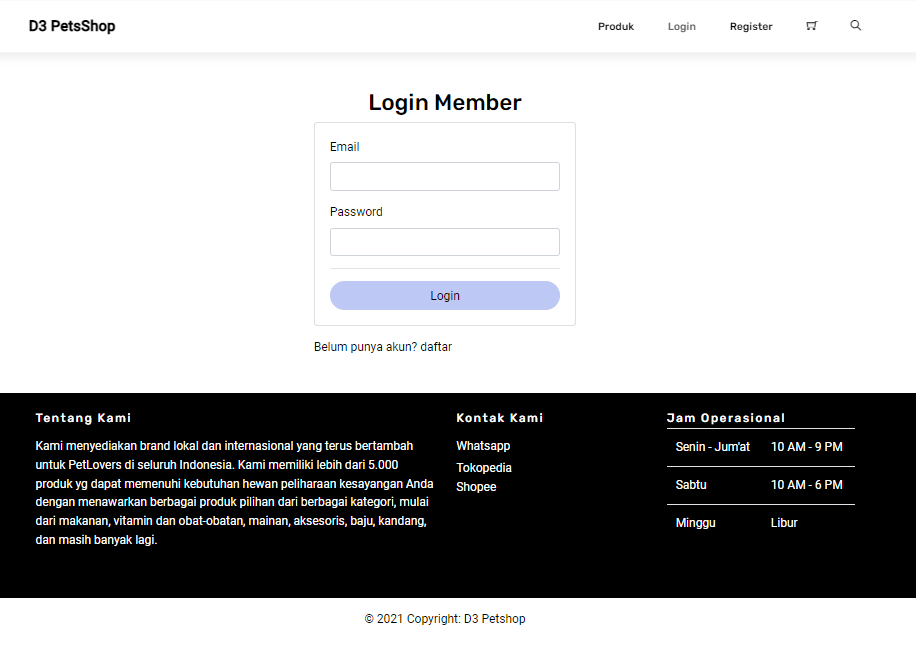Screen dimensions: 916x652
Task: Open the search tool
Action: tap(855, 26)
